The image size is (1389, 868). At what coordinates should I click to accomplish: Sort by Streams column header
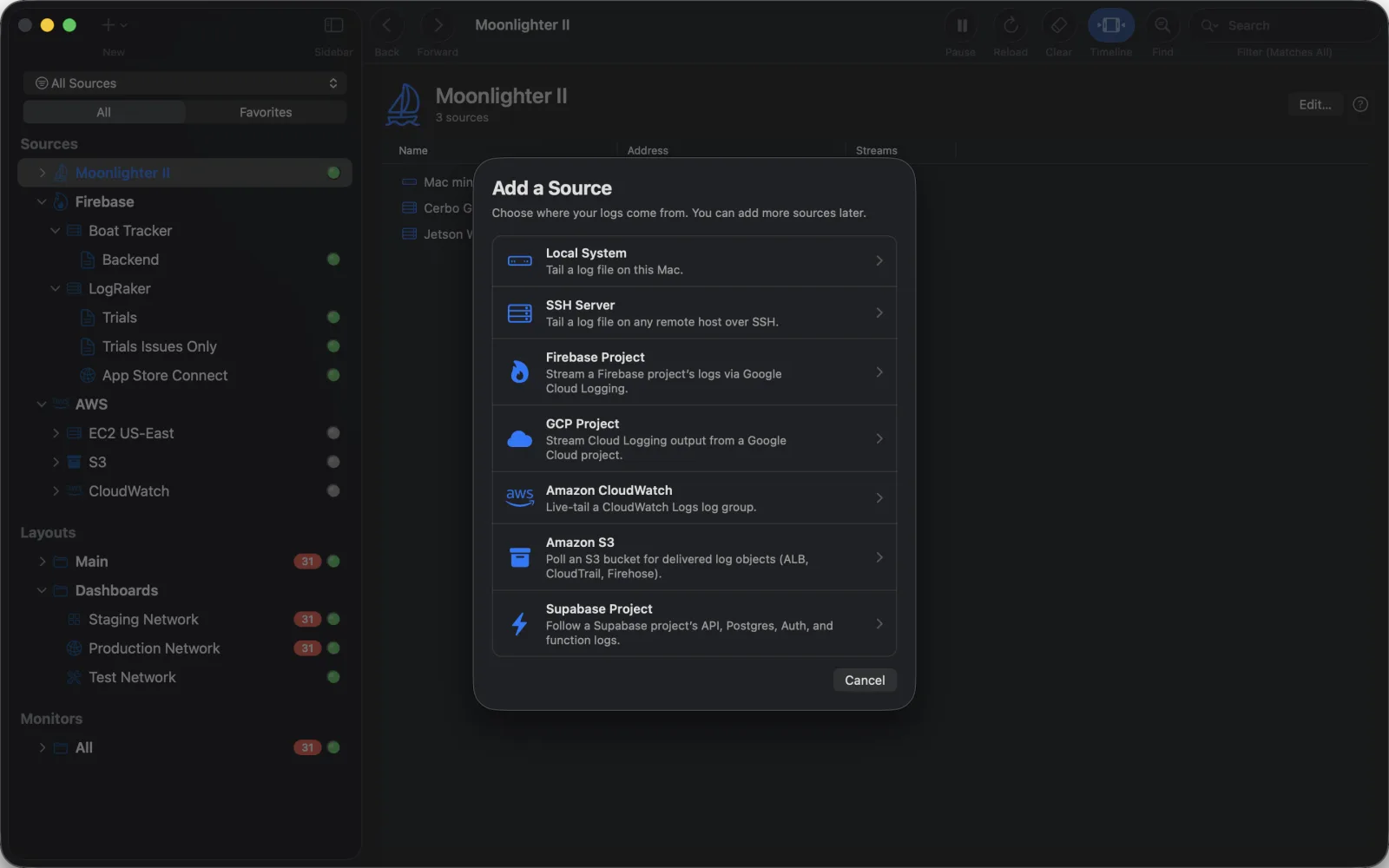[x=877, y=150]
